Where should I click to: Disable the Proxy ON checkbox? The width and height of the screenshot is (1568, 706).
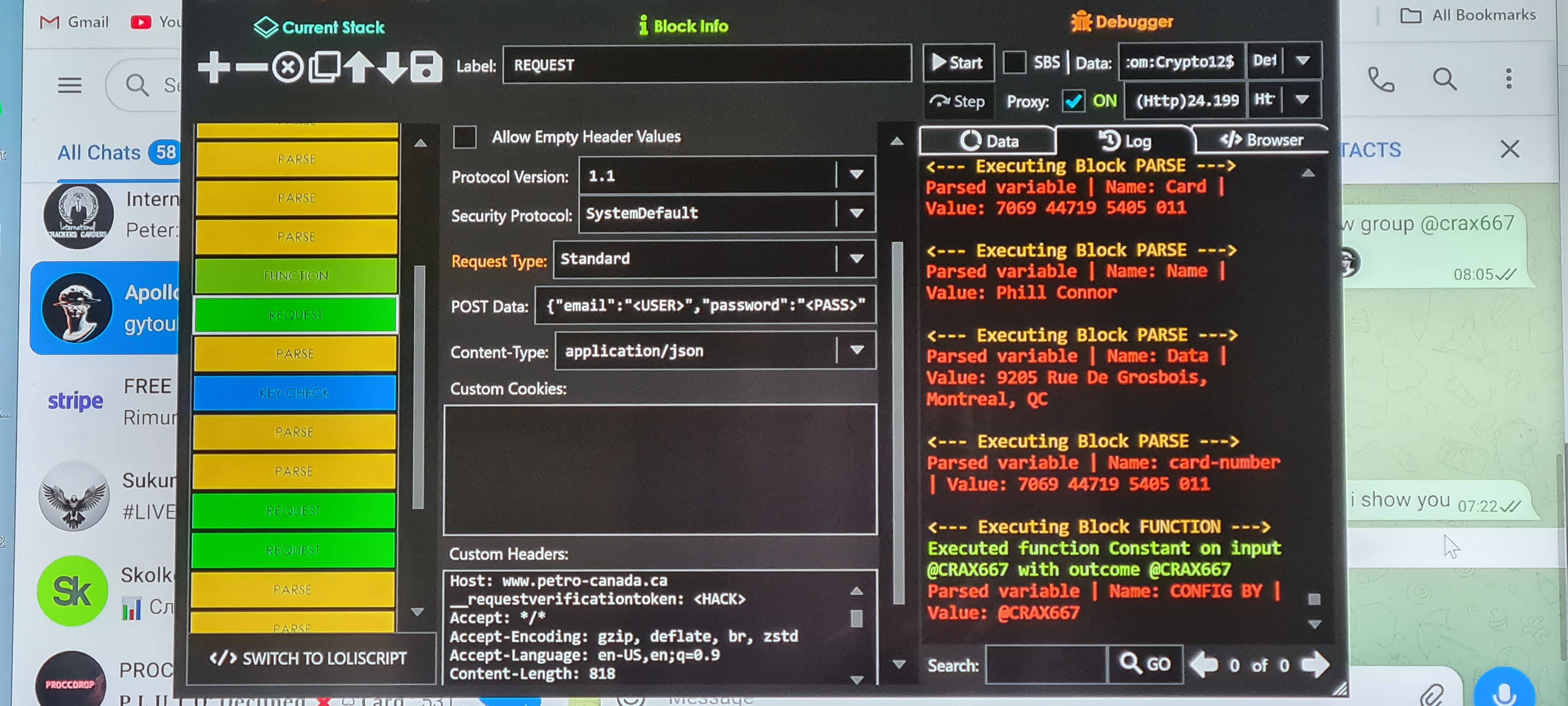coord(1073,101)
